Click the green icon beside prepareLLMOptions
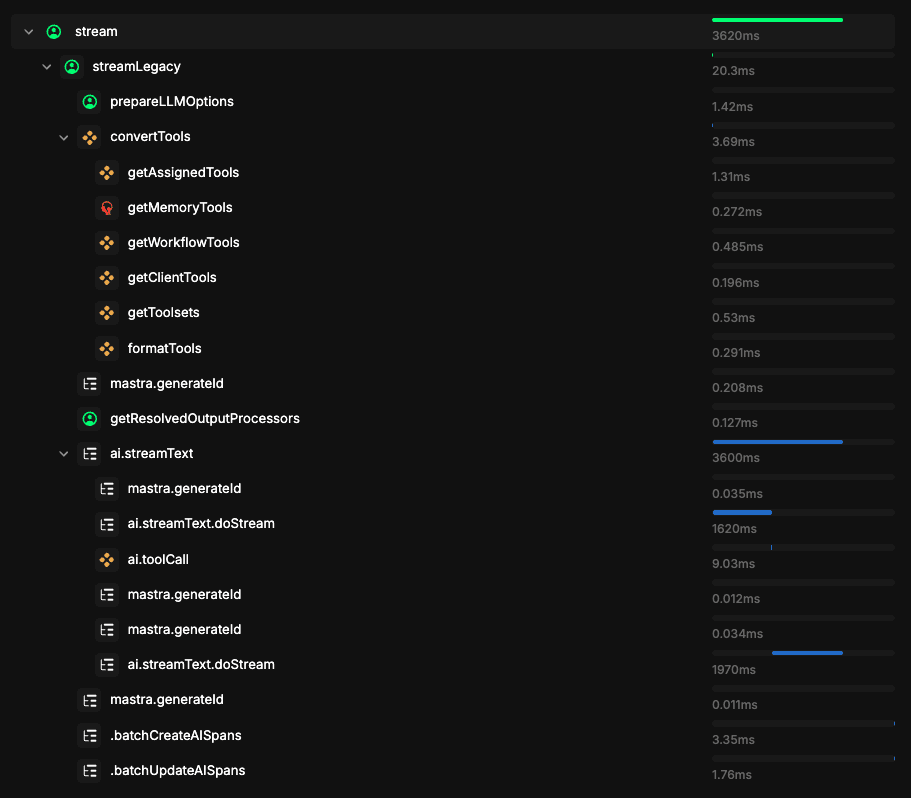Screen dimensions: 911x798 (90, 102)
